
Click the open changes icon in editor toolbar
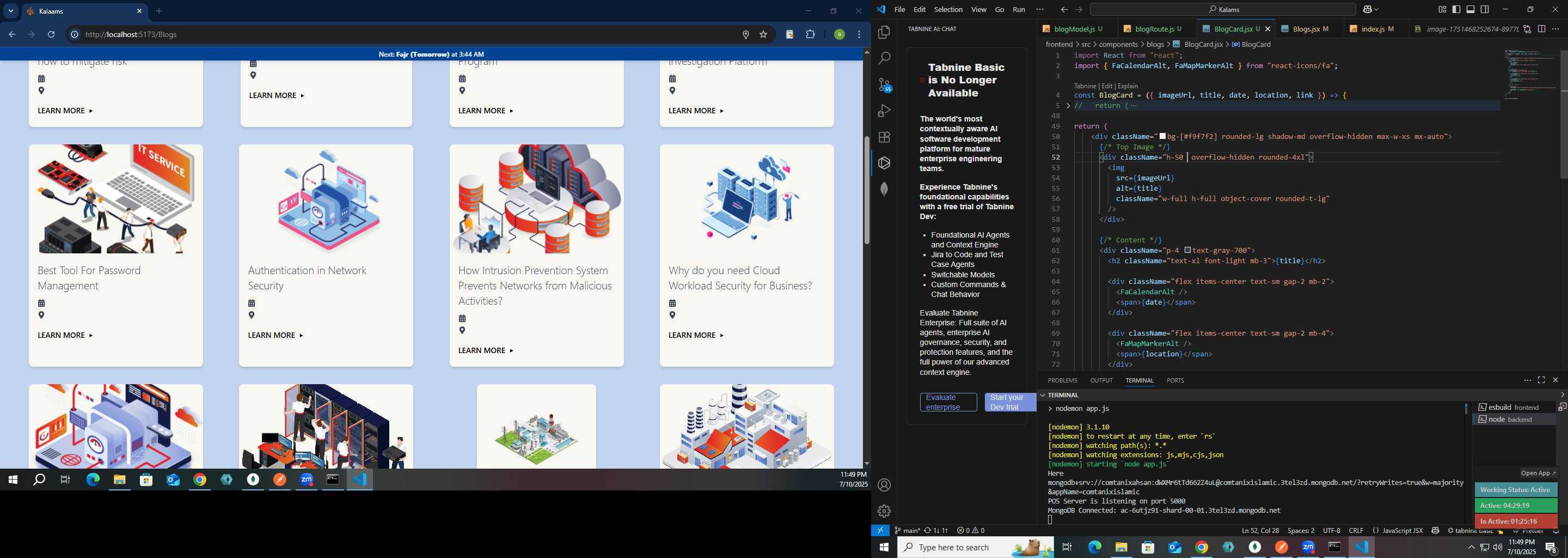1527,29
